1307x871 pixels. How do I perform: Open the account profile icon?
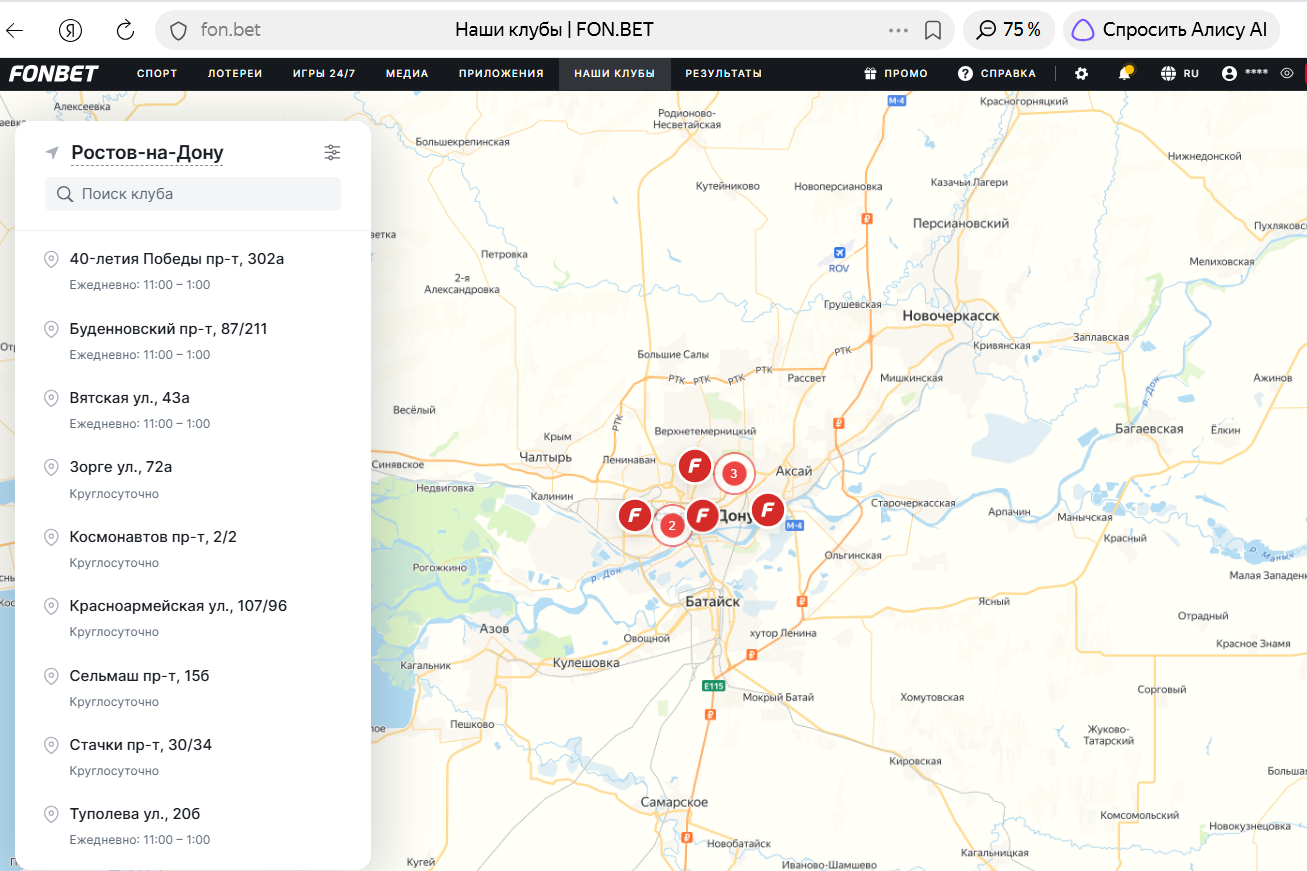tap(1229, 73)
